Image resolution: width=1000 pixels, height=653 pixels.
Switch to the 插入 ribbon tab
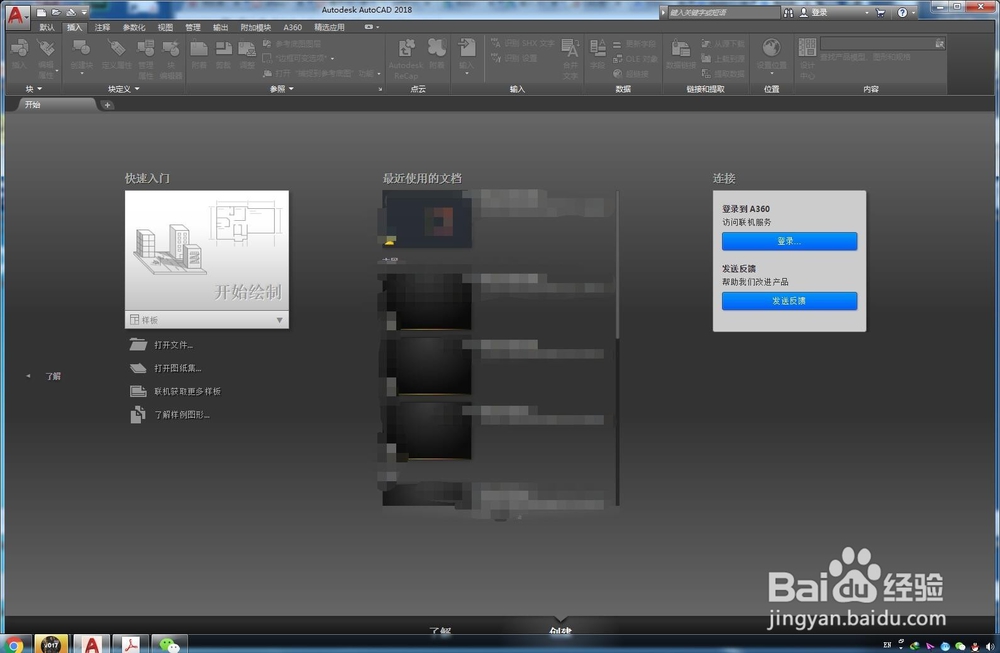[x=75, y=27]
